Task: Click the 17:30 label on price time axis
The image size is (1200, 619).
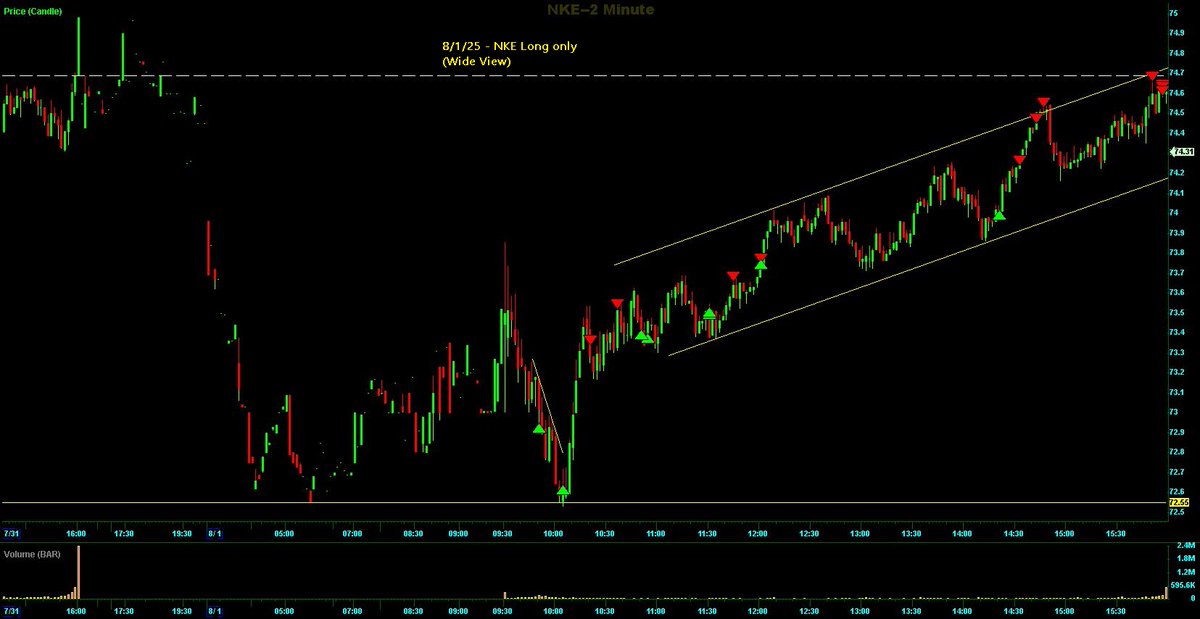Action: tap(123, 534)
